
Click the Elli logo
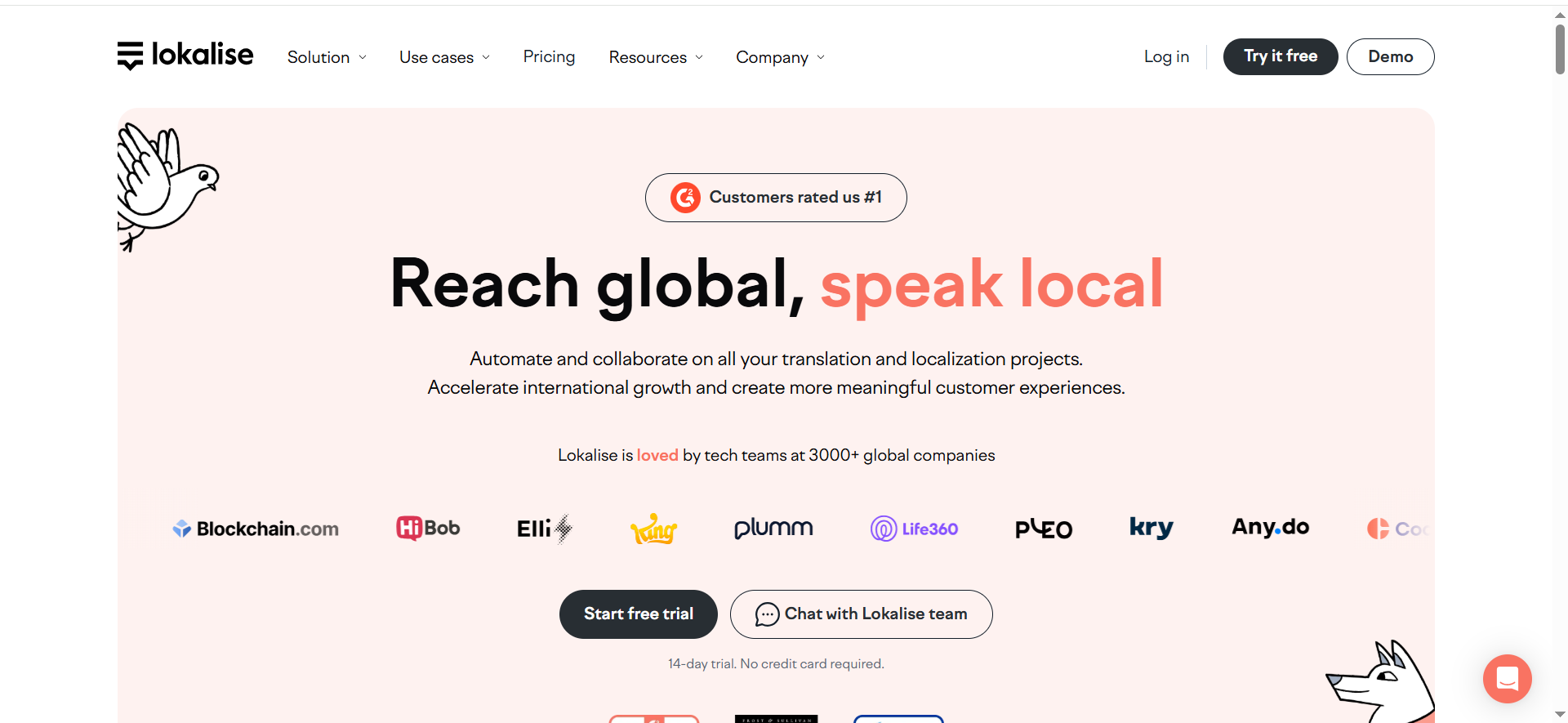click(544, 529)
